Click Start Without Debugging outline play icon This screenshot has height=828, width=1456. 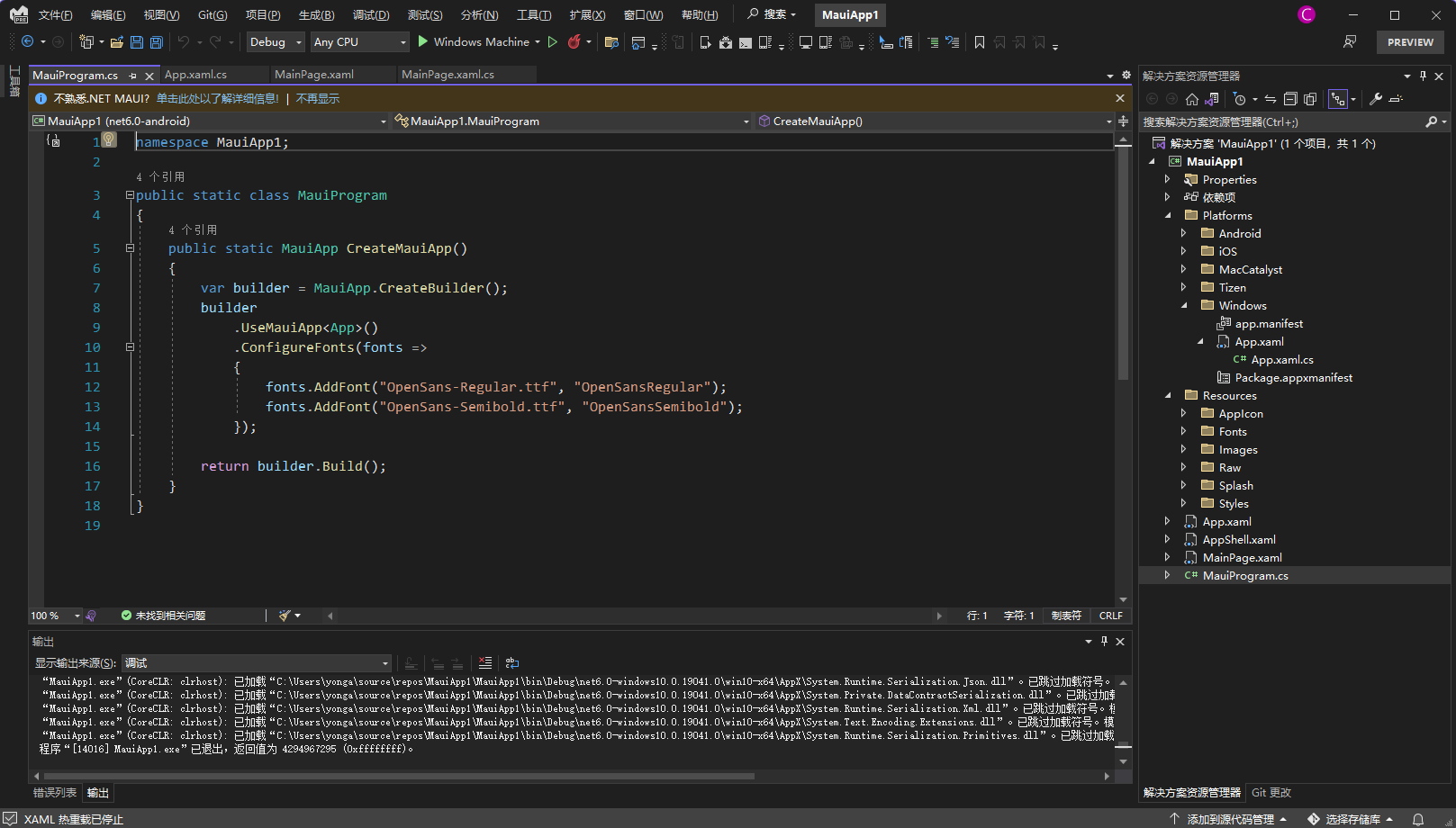click(x=553, y=41)
